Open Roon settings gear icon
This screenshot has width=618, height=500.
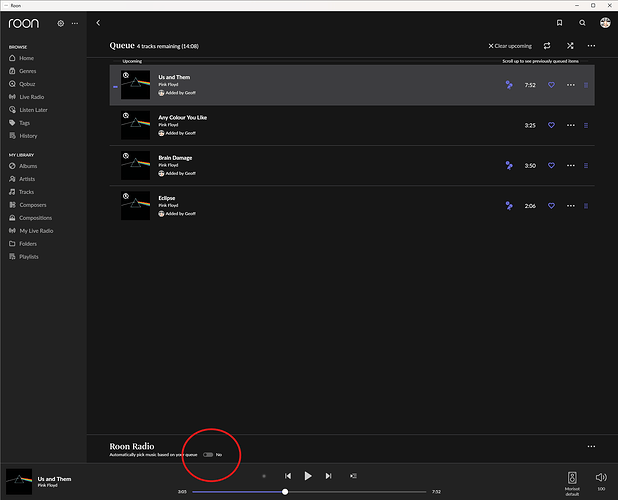(x=60, y=24)
